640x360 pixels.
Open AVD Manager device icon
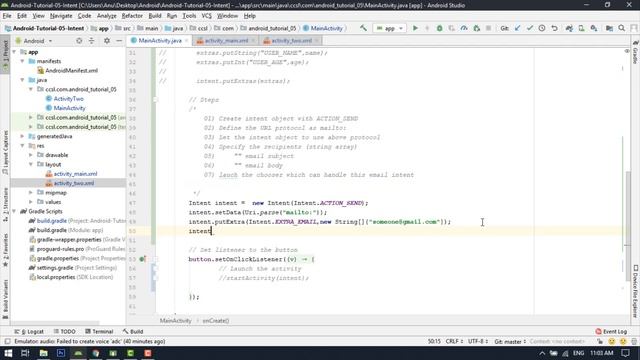tap(581, 28)
